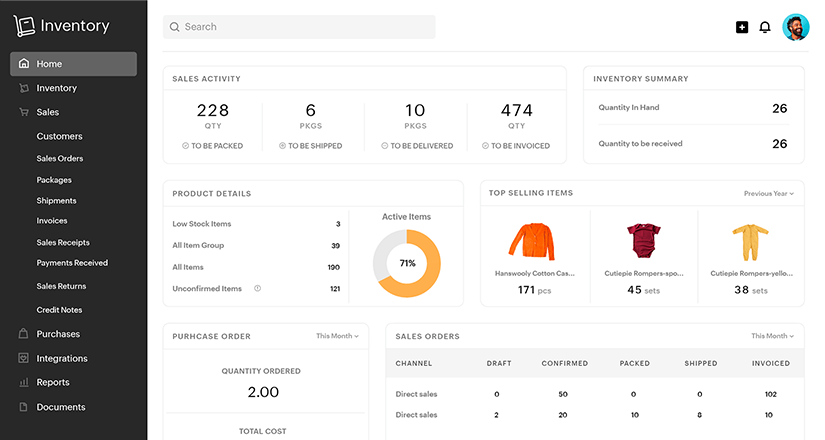Screen dimensions: 825x440
Task: Click the Integrations icon in sidebar
Action: point(24,358)
